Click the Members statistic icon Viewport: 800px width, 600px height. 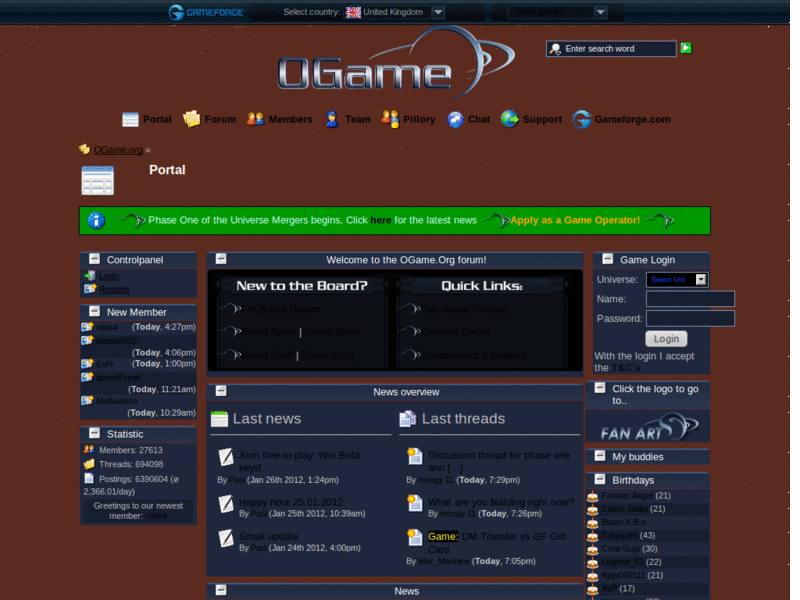click(89, 449)
